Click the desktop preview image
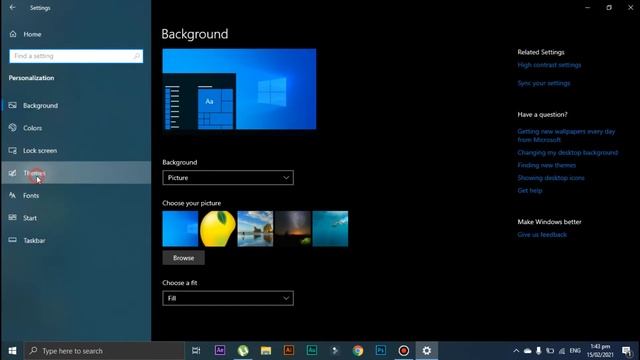Image resolution: width=640 pixels, height=360 pixels. [239, 89]
